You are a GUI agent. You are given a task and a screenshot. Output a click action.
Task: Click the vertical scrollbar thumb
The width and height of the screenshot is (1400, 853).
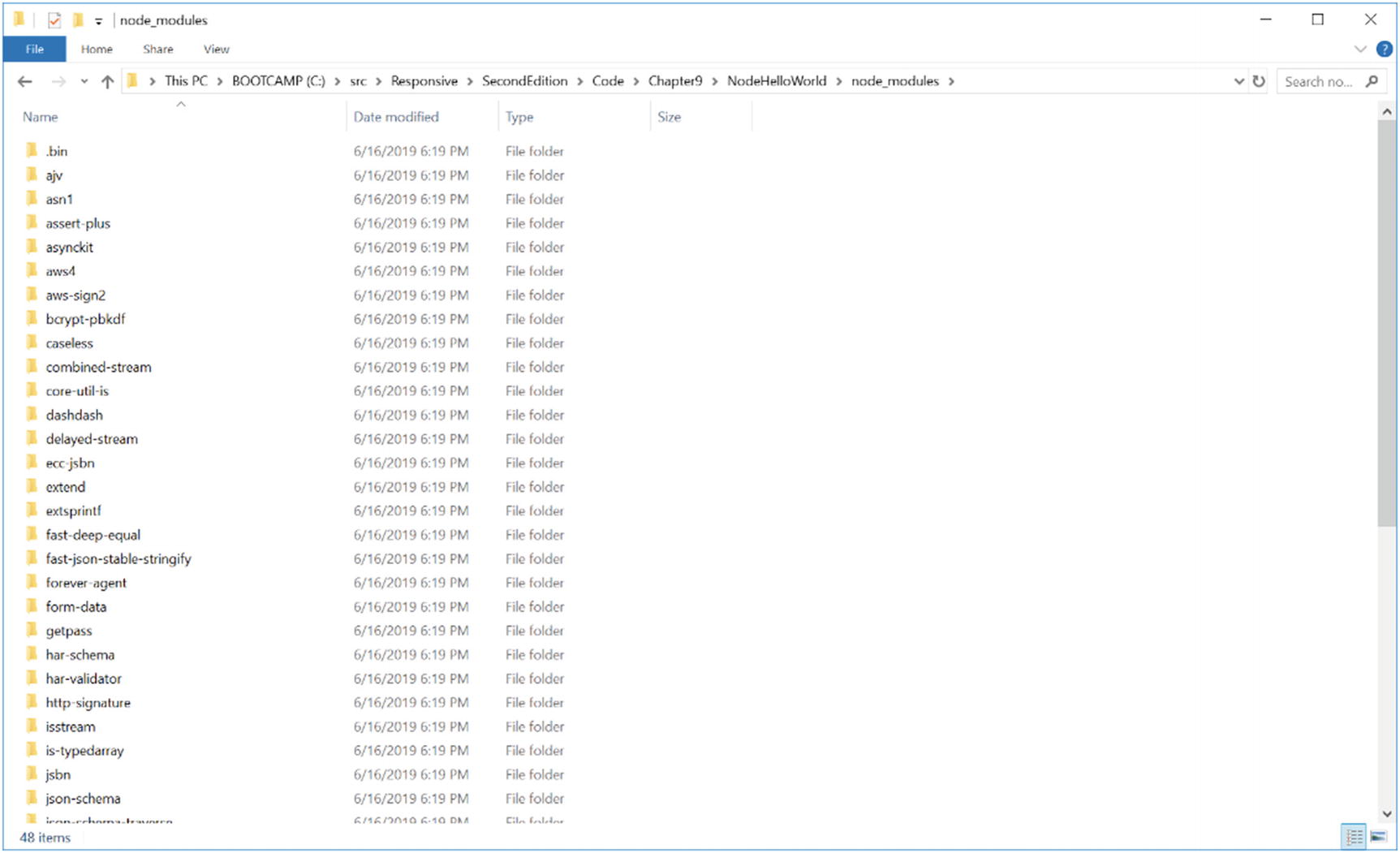(1386, 324)
